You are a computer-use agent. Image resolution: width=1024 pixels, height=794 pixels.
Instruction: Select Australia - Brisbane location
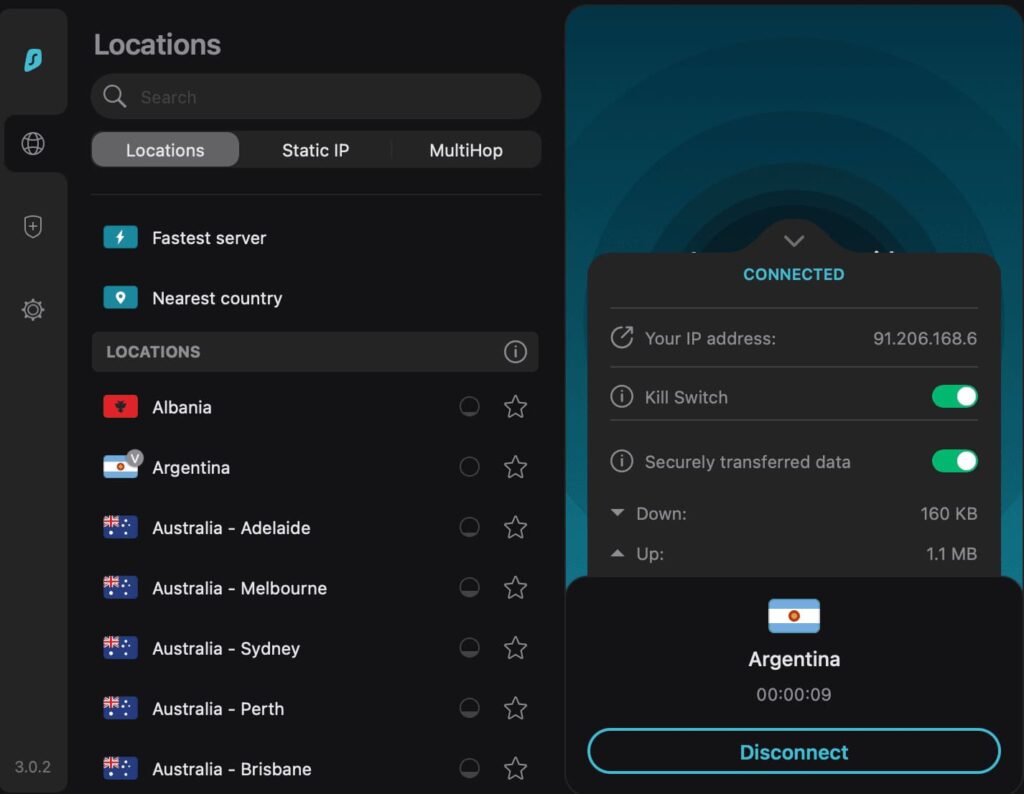pos(315,768)
